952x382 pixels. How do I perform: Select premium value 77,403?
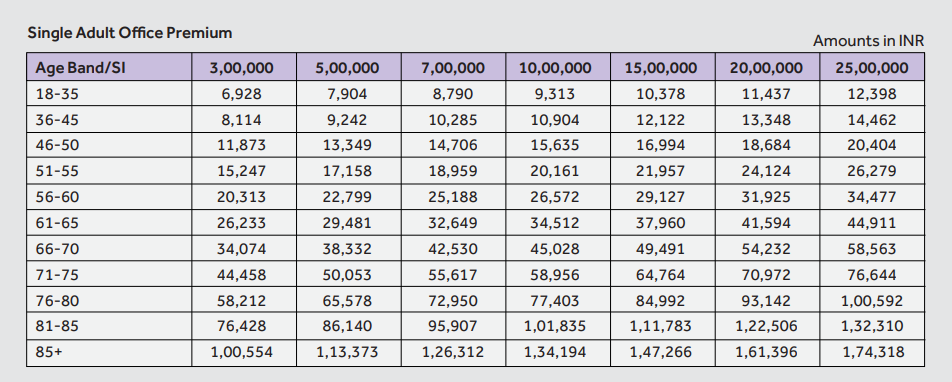pyautogui.click(x=555, y=301)
